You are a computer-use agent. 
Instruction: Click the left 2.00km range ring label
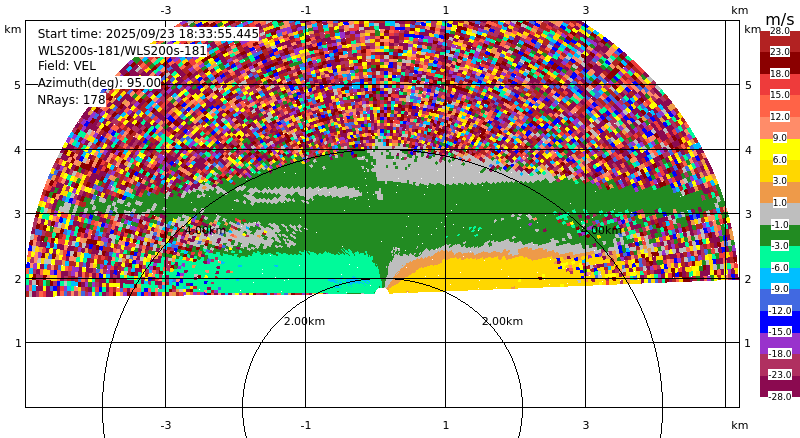pyautogui.click(x=304, y=321)
